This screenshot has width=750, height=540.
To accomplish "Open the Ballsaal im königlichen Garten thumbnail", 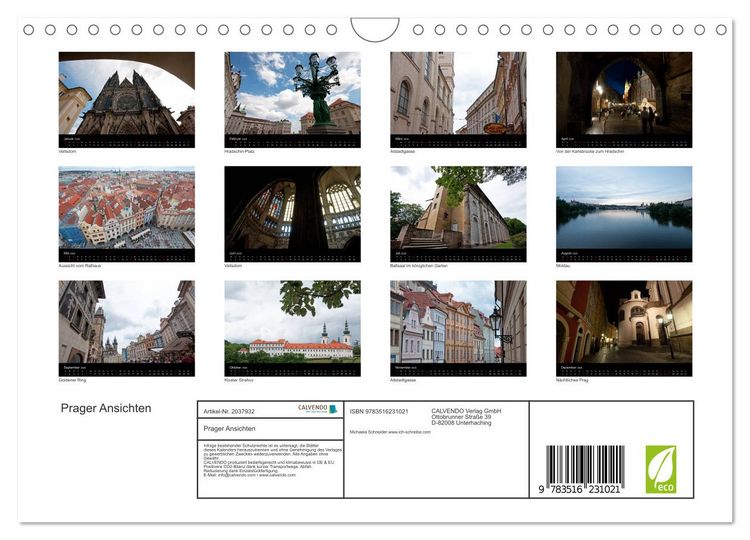I will pyautogui.click(x=458, y=214).
